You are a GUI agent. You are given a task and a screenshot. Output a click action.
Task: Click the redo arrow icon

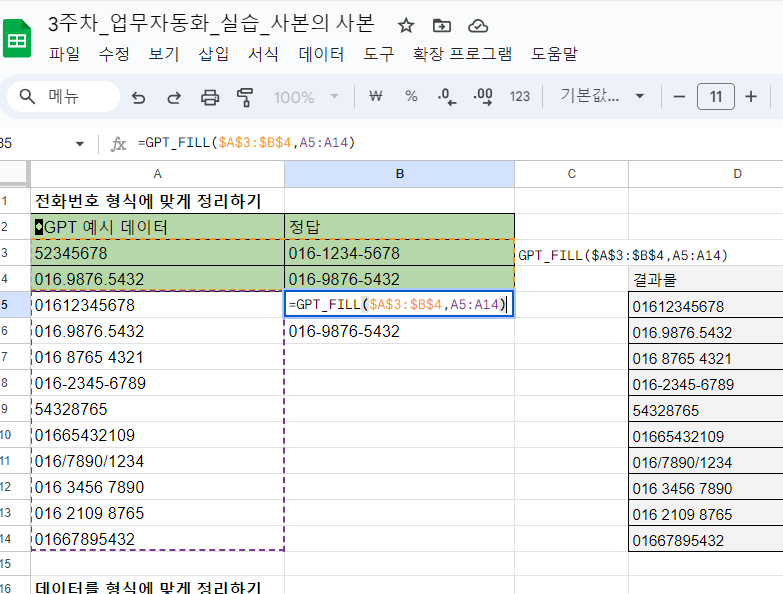tap(174, 97)
